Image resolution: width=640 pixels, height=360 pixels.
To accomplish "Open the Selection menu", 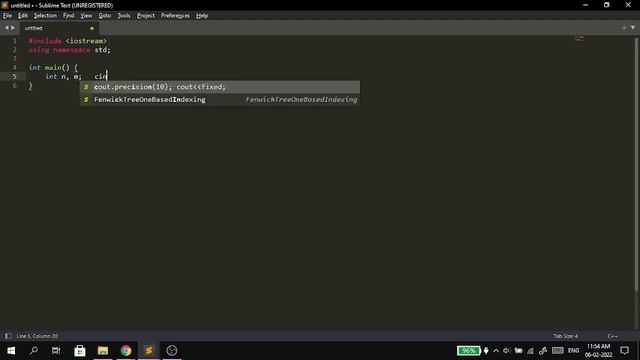I will (45, 16).
